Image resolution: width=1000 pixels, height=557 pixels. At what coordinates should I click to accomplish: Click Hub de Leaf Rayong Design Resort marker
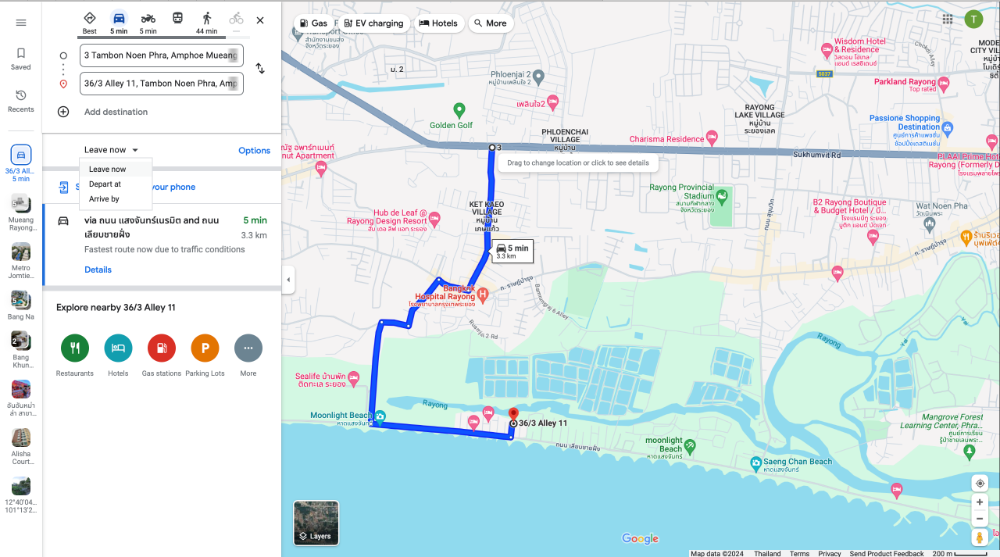click(x=434, y=219)
